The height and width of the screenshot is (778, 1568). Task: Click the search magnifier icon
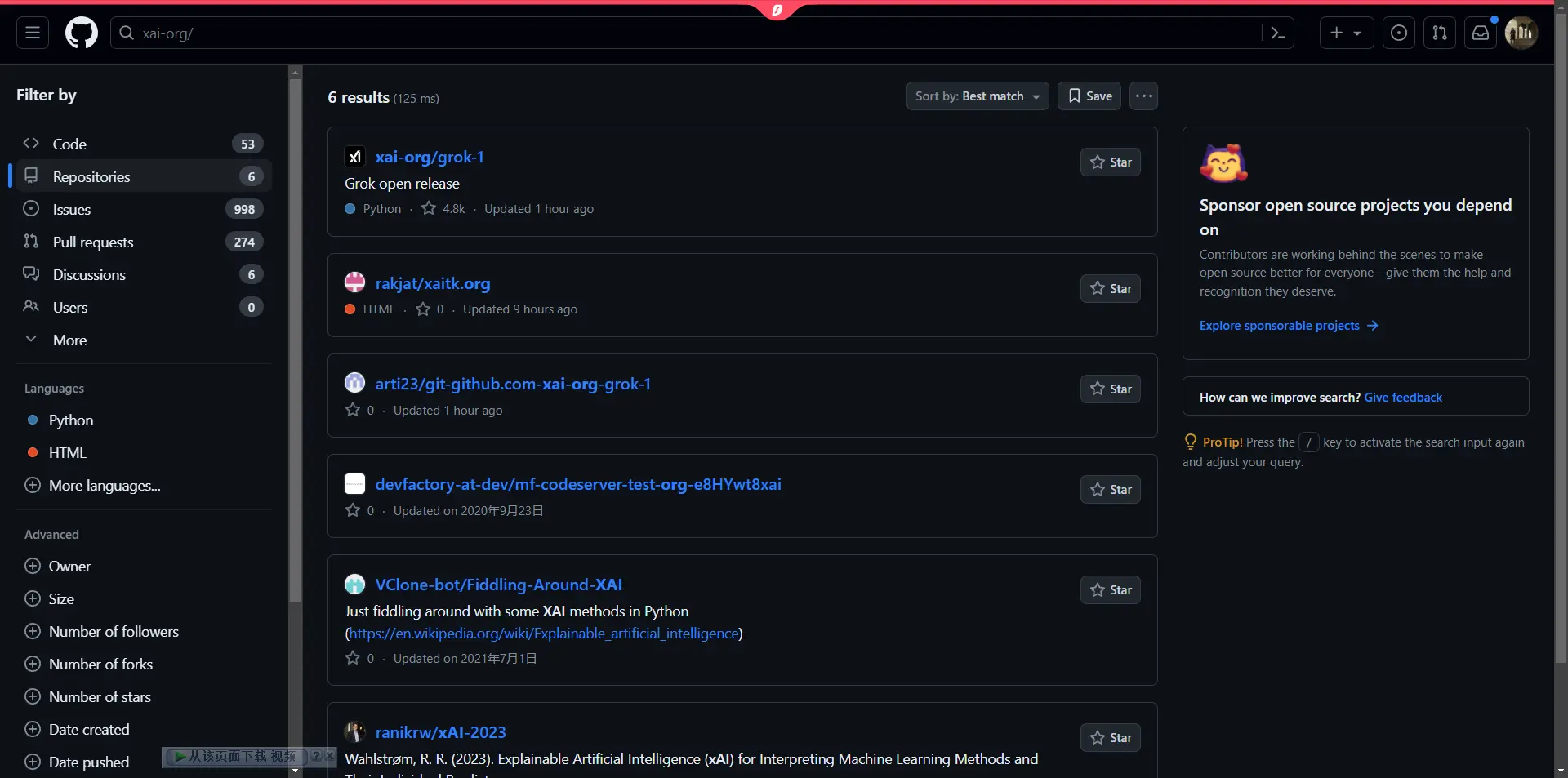pyautogui.click(x=127, y=33)
